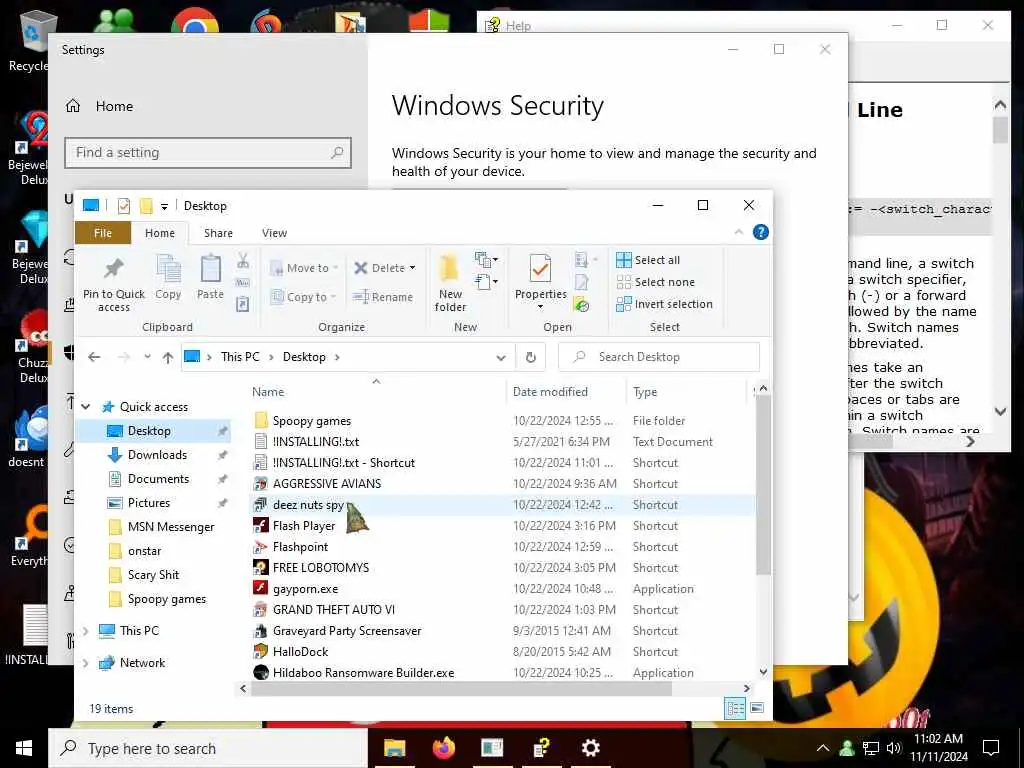
Task: Select Documents in navigation pane
Action: (158, 479)
